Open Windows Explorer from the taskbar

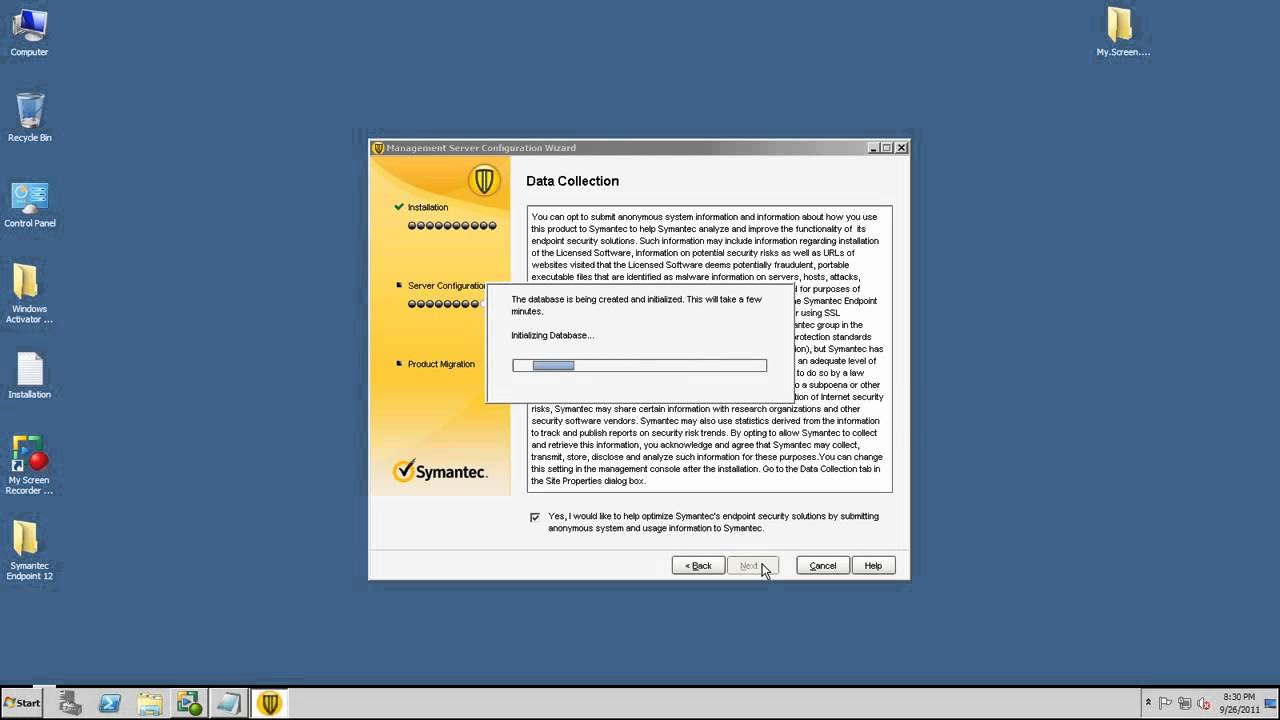pyautogui.click(x=149, y=703)
